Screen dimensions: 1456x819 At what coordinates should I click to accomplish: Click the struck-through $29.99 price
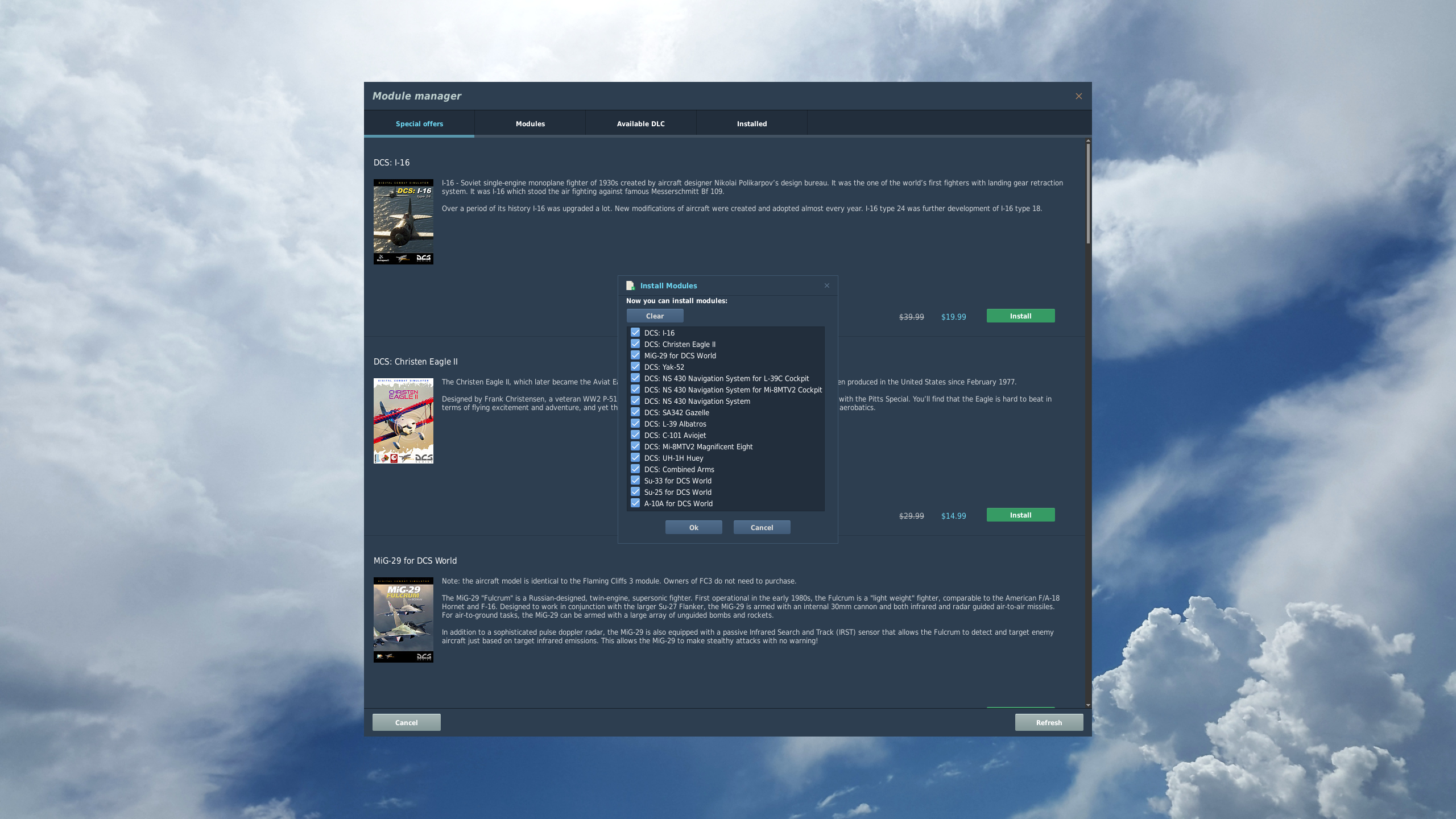911,516
